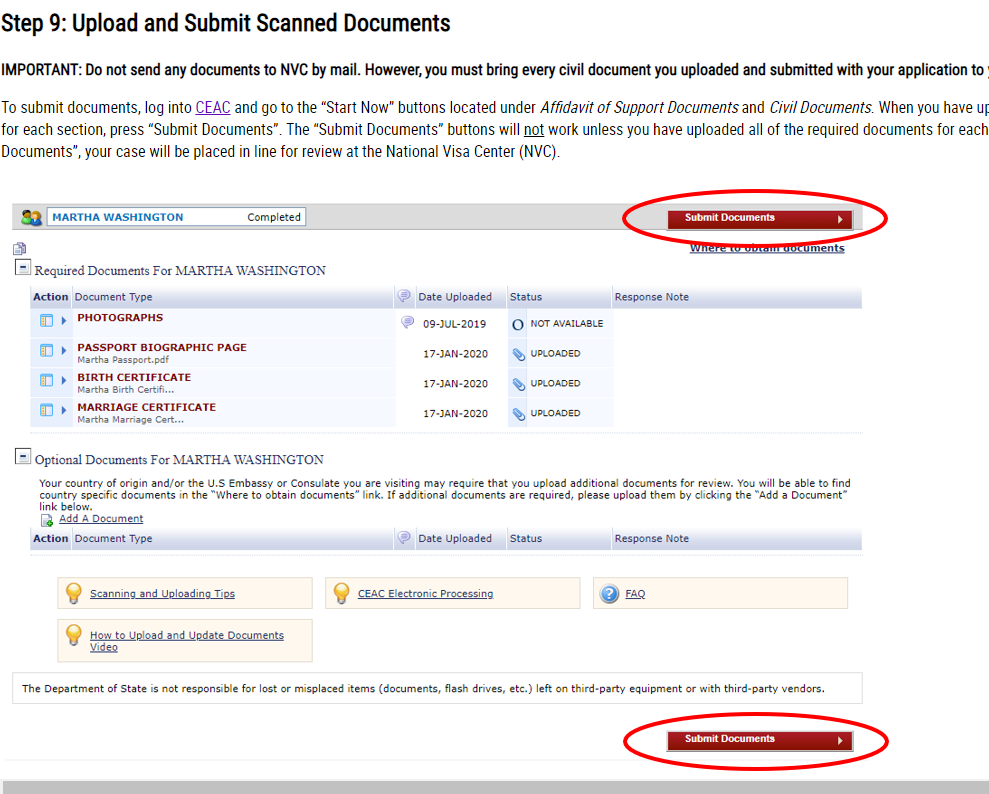Image resolution: width=989 pixels, height=794 pixels.
Task: Collapse the Required Documents section
Action: [22, 269]
